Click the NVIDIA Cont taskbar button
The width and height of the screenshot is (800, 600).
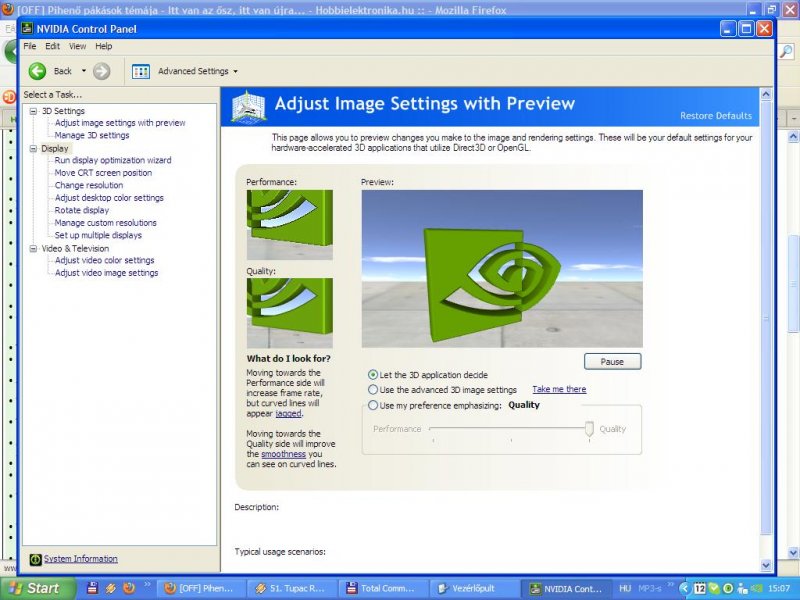565,589
